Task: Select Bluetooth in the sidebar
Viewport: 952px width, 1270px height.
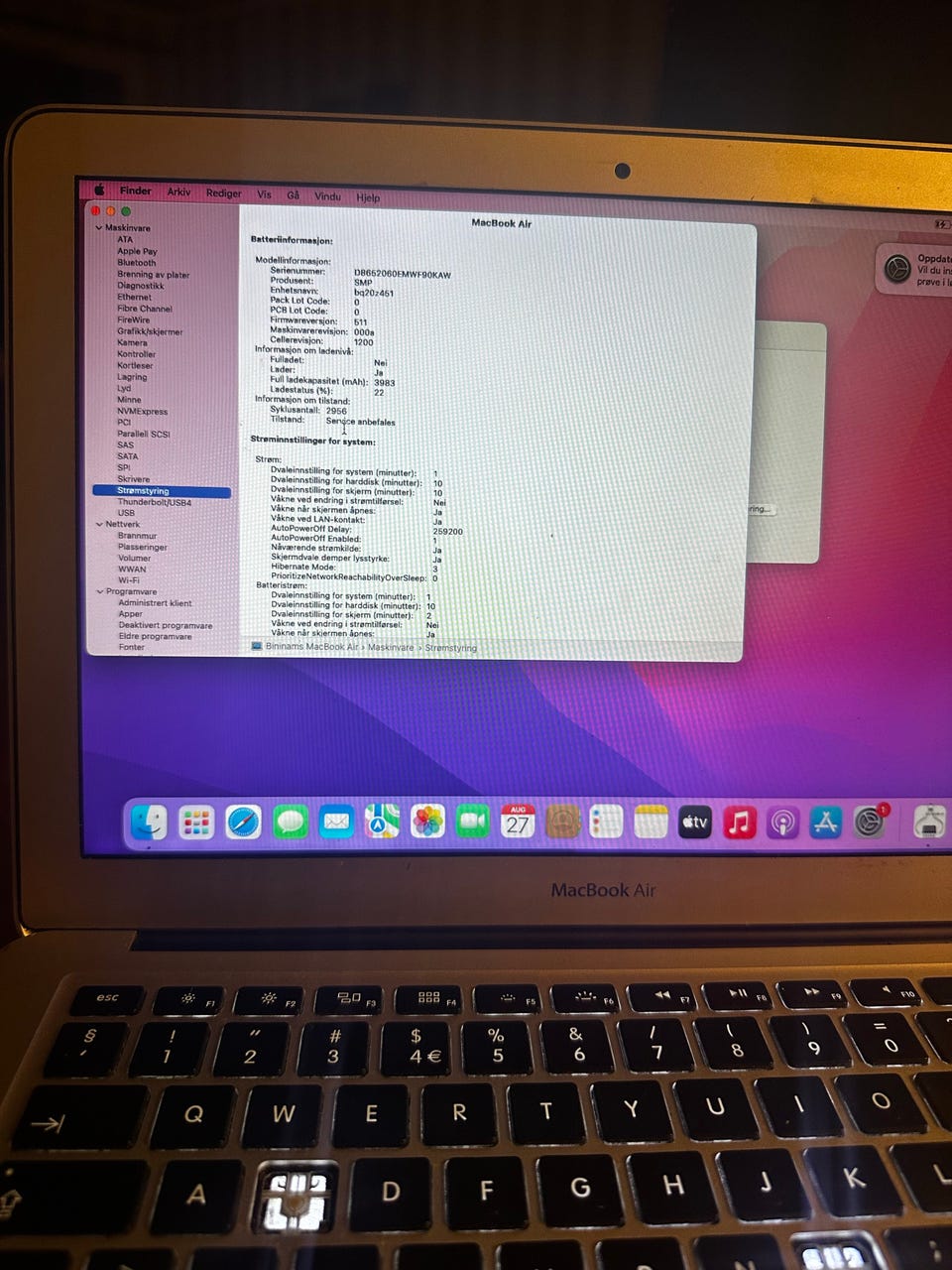Action: tap(136, 263)
